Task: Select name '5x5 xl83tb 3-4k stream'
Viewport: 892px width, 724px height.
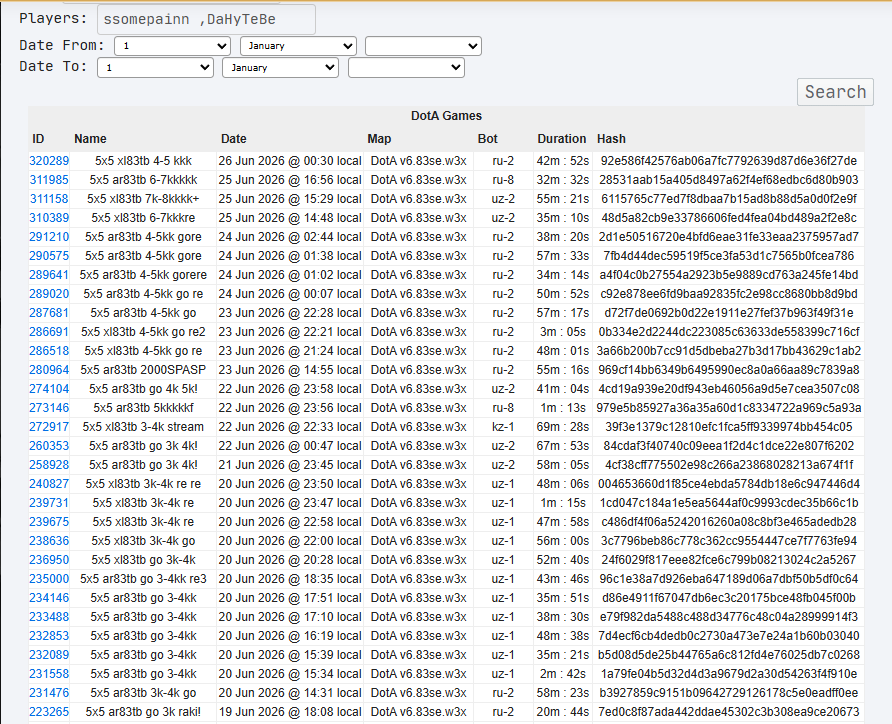Action: pyautogui.click(x=143, y=427)
